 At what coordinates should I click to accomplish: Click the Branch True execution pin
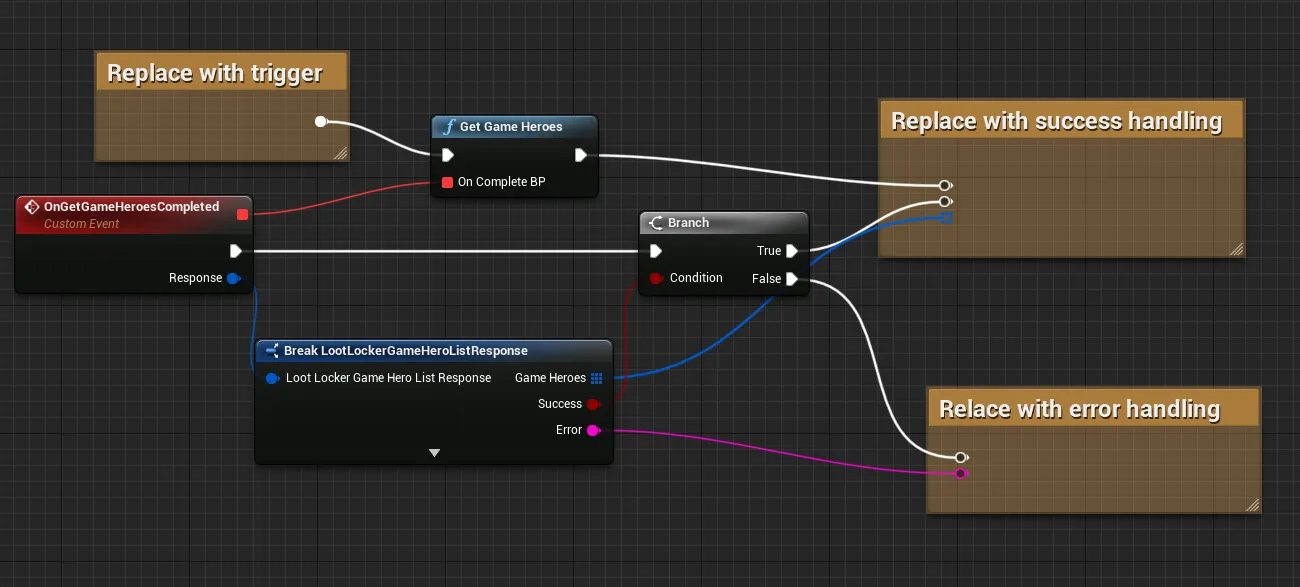792,251
